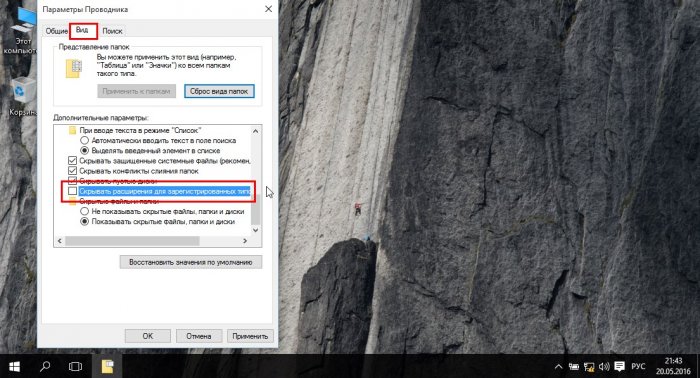The height and width of the screenshot is (378, 700).
Task: Click the network tray icon
Action: tap(589, 367)
